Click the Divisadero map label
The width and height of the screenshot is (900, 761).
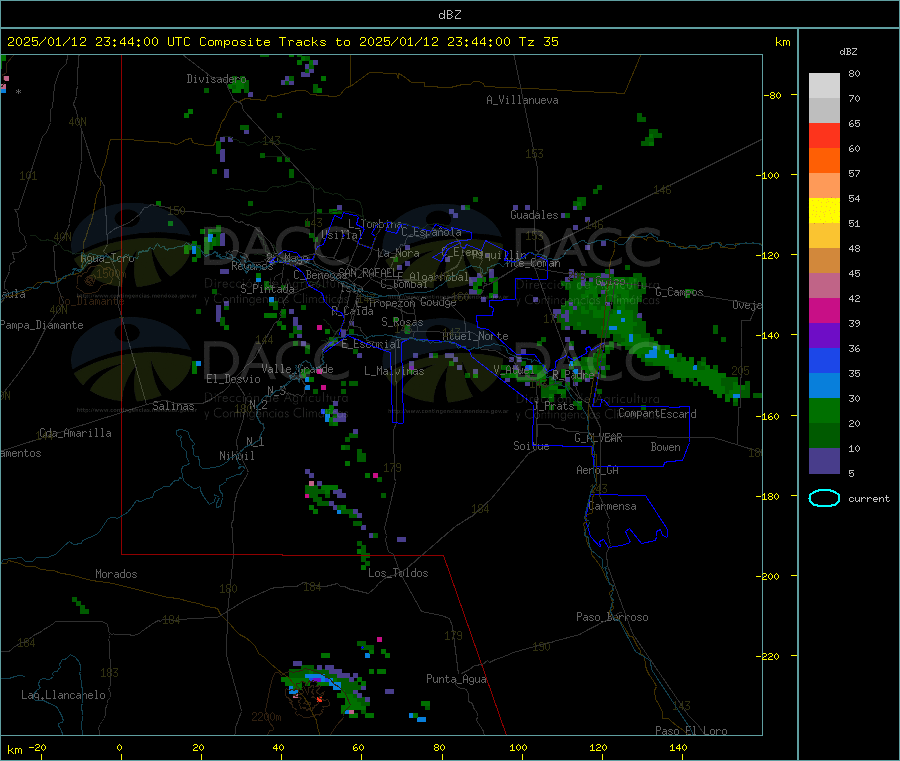216,79
